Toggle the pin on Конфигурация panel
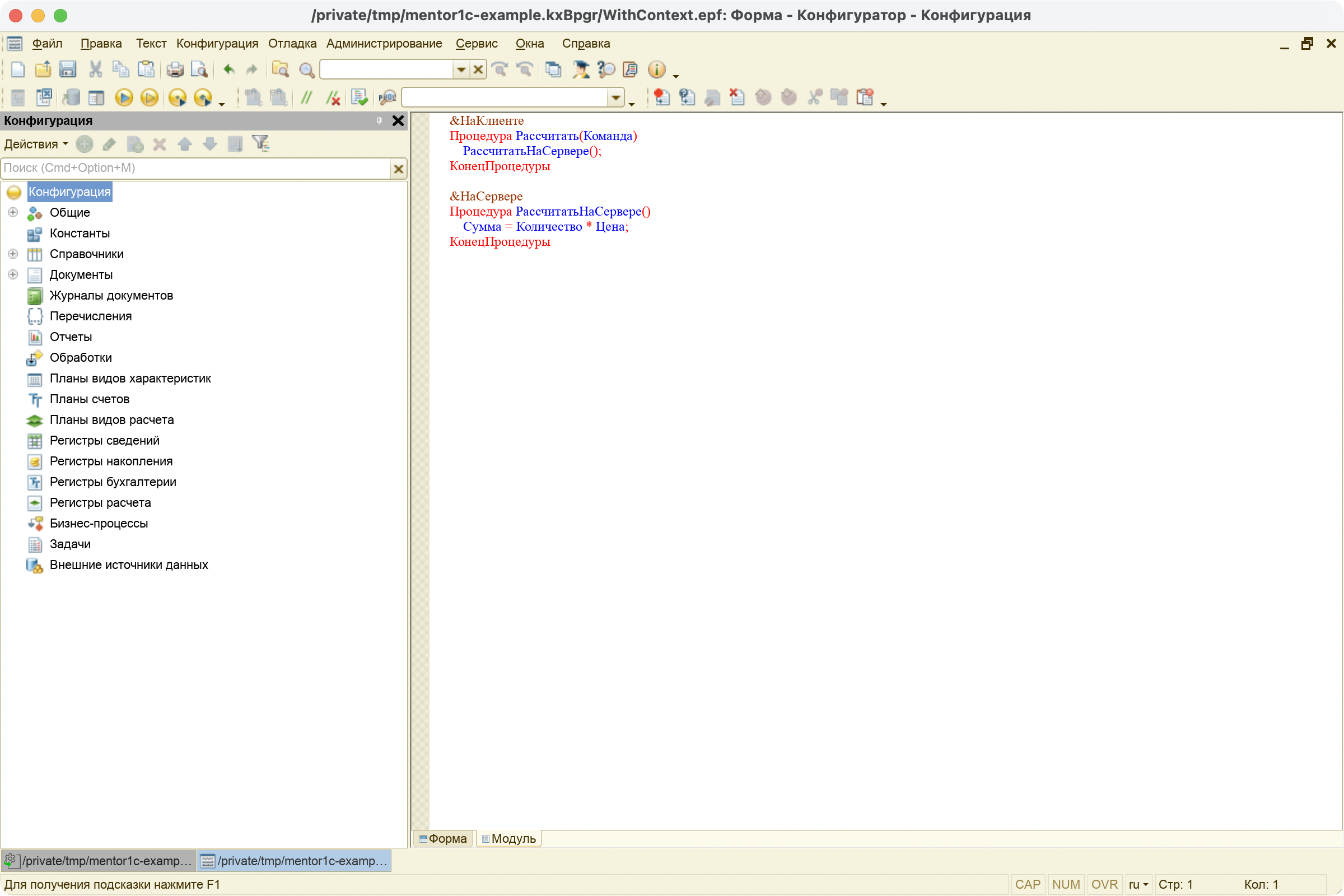 379,120
